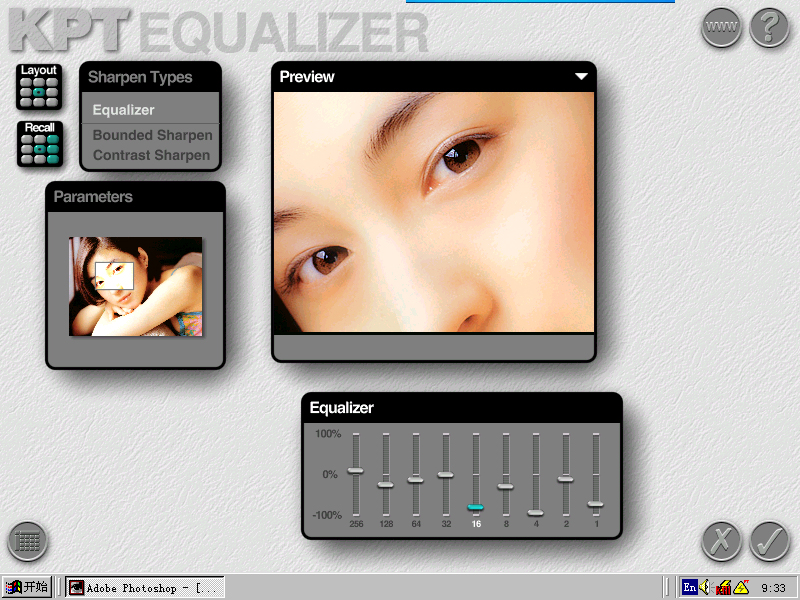Click the 256 band slider handle
This screenshot has width=800, height=600.
click(x=356, y=470)
